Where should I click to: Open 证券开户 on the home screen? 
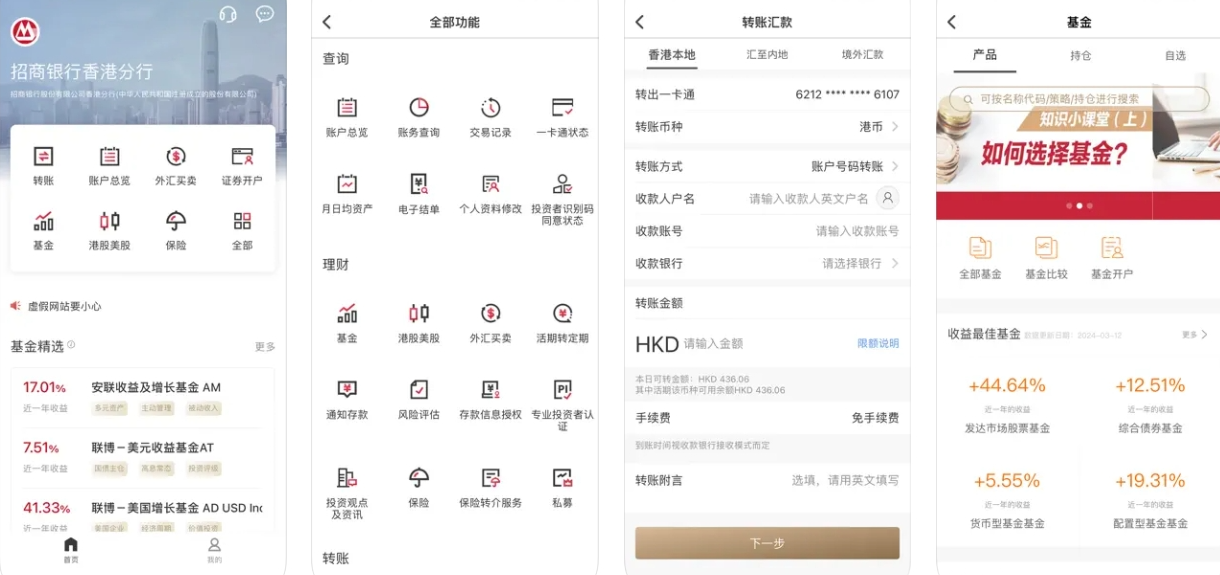[242, 167]
